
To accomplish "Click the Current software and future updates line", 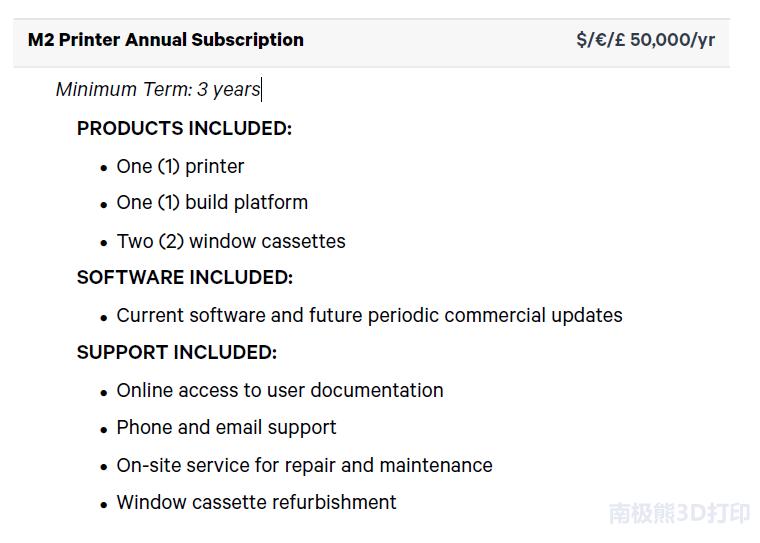I will 369,315.
